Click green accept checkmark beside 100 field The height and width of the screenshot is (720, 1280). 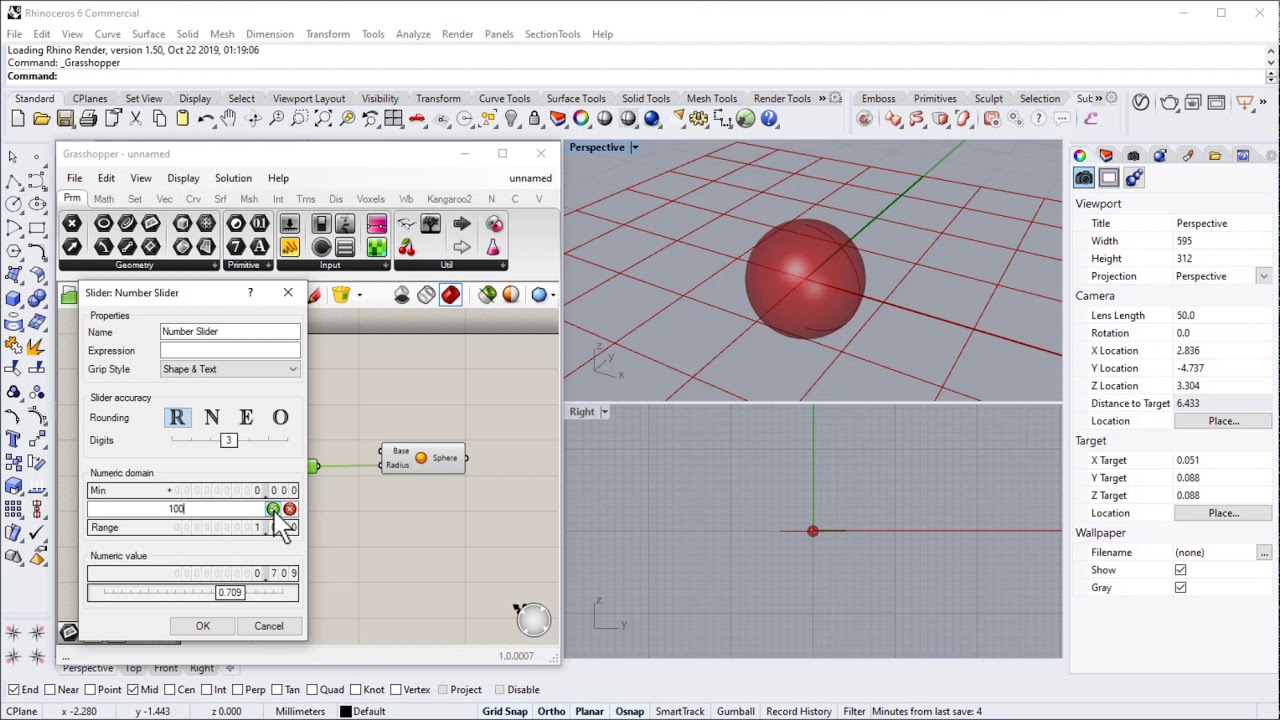coord(273,509)
